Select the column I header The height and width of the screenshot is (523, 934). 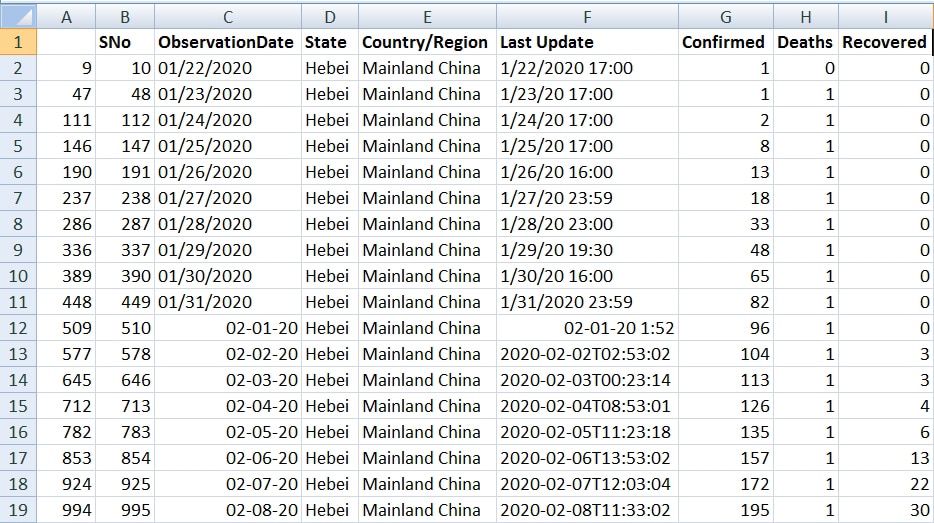coord(884,17)
